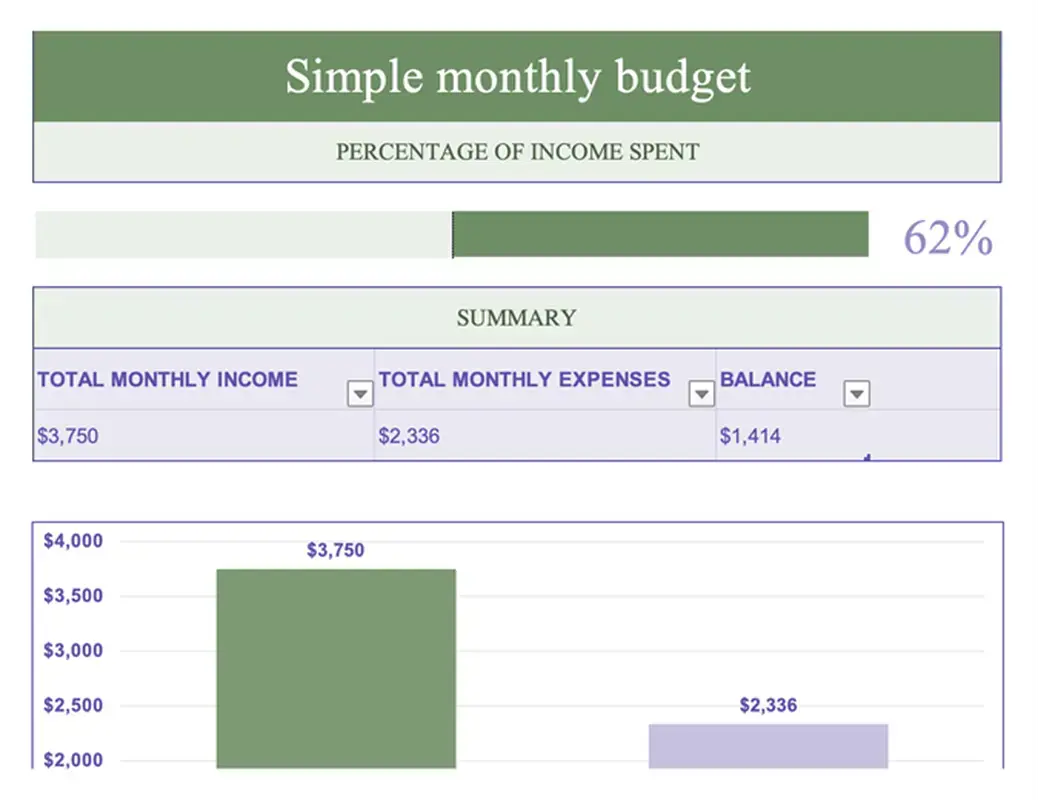Click the green portion of the progress bar
Image resolution: width=1038 pixels, height=800 pixels.
[660, 234]
